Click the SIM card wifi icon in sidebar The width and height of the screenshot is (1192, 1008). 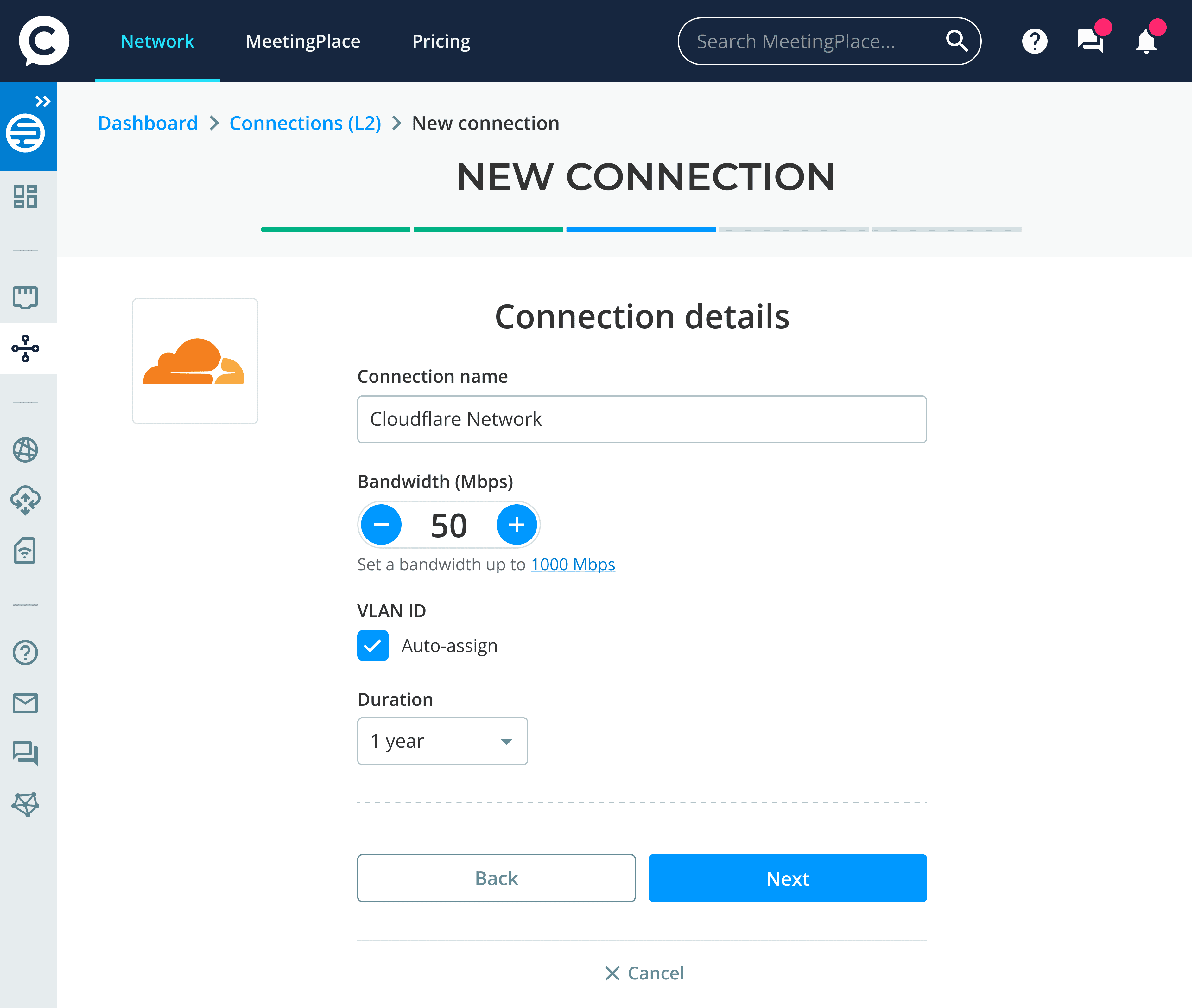pos(25,551)
